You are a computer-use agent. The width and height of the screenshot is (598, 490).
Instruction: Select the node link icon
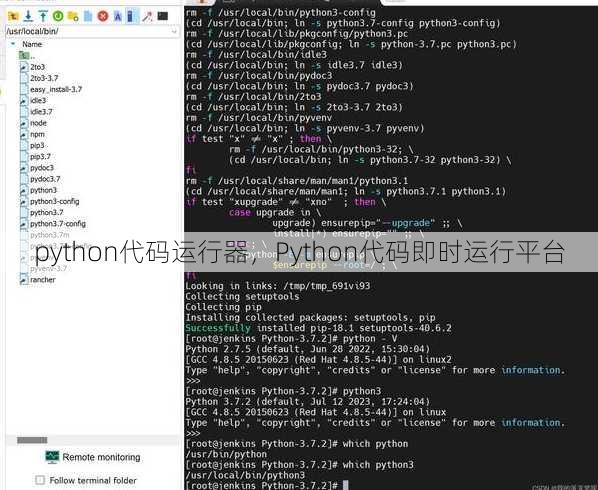[x=24, y=123]
